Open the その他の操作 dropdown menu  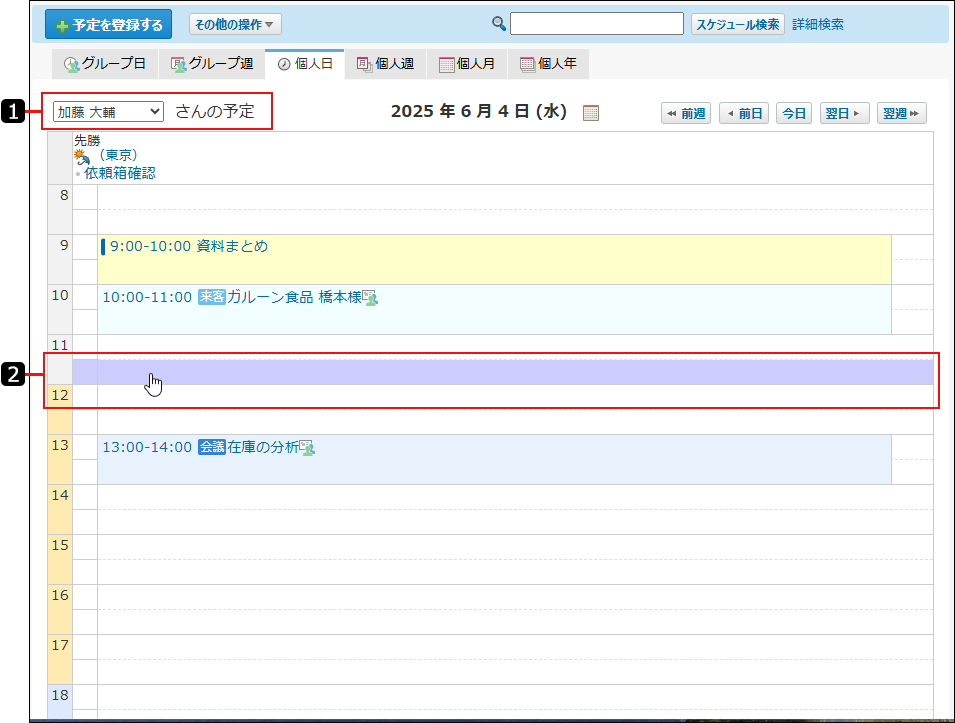[x=235, y=24]
